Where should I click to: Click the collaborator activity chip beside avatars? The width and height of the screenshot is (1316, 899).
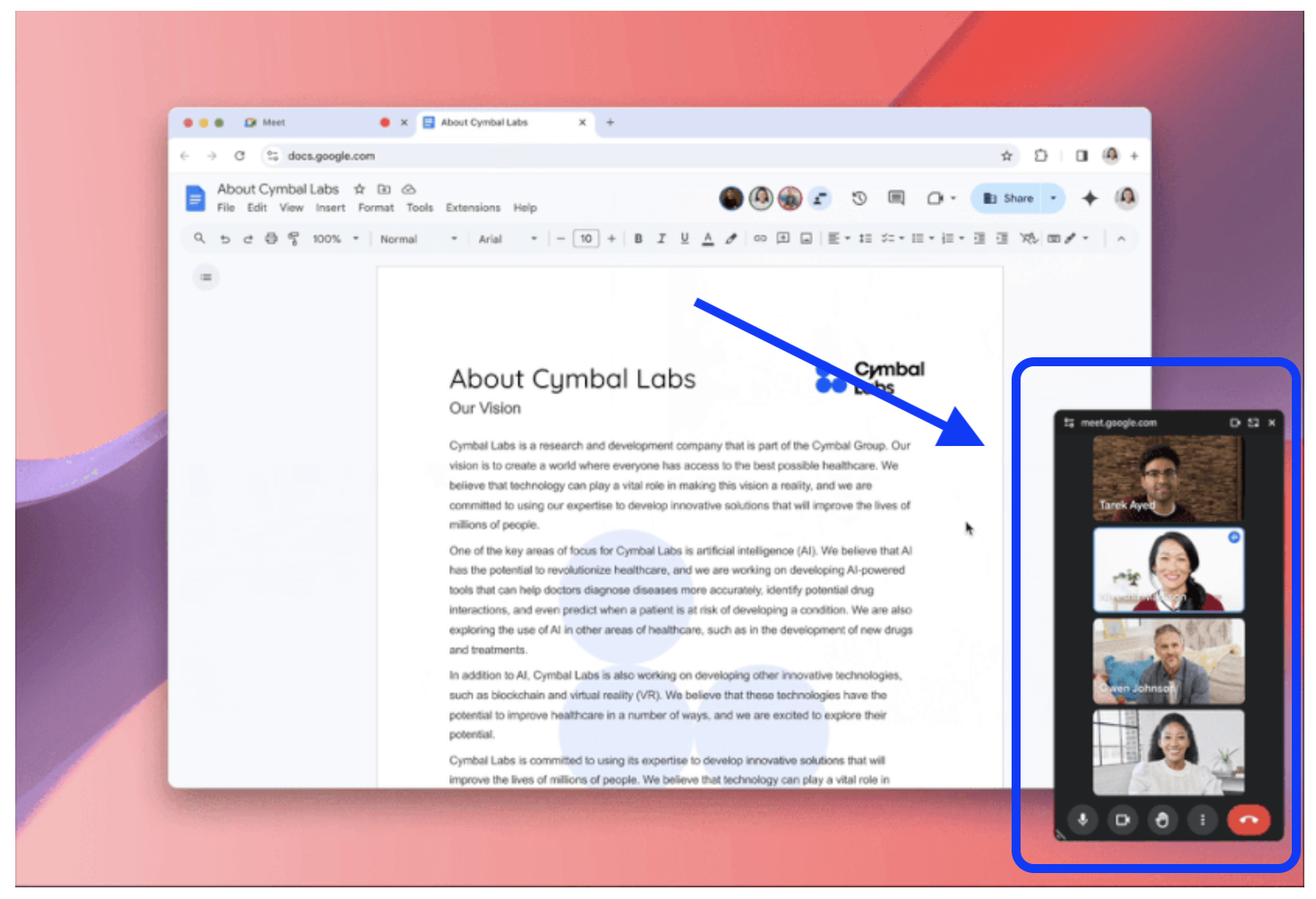(x=819, y=198)
